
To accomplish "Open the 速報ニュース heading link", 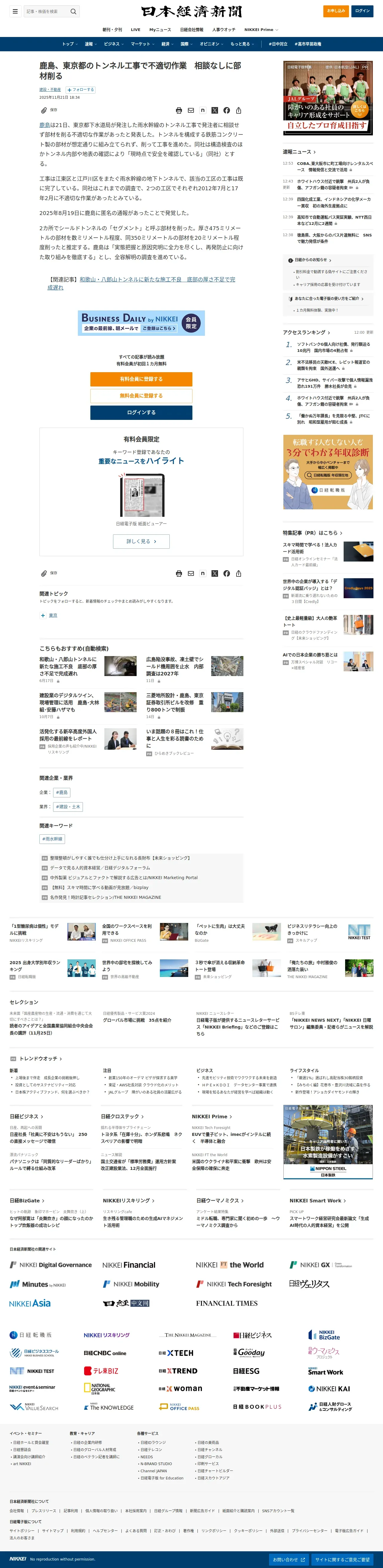I will (x=299, y=151).
